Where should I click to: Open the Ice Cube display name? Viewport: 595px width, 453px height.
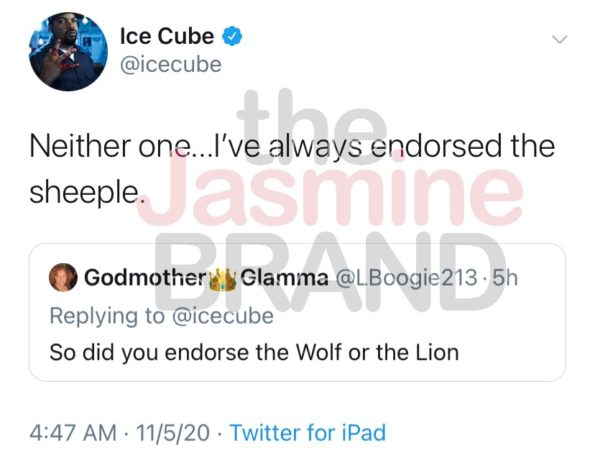[x=167, y=36]
